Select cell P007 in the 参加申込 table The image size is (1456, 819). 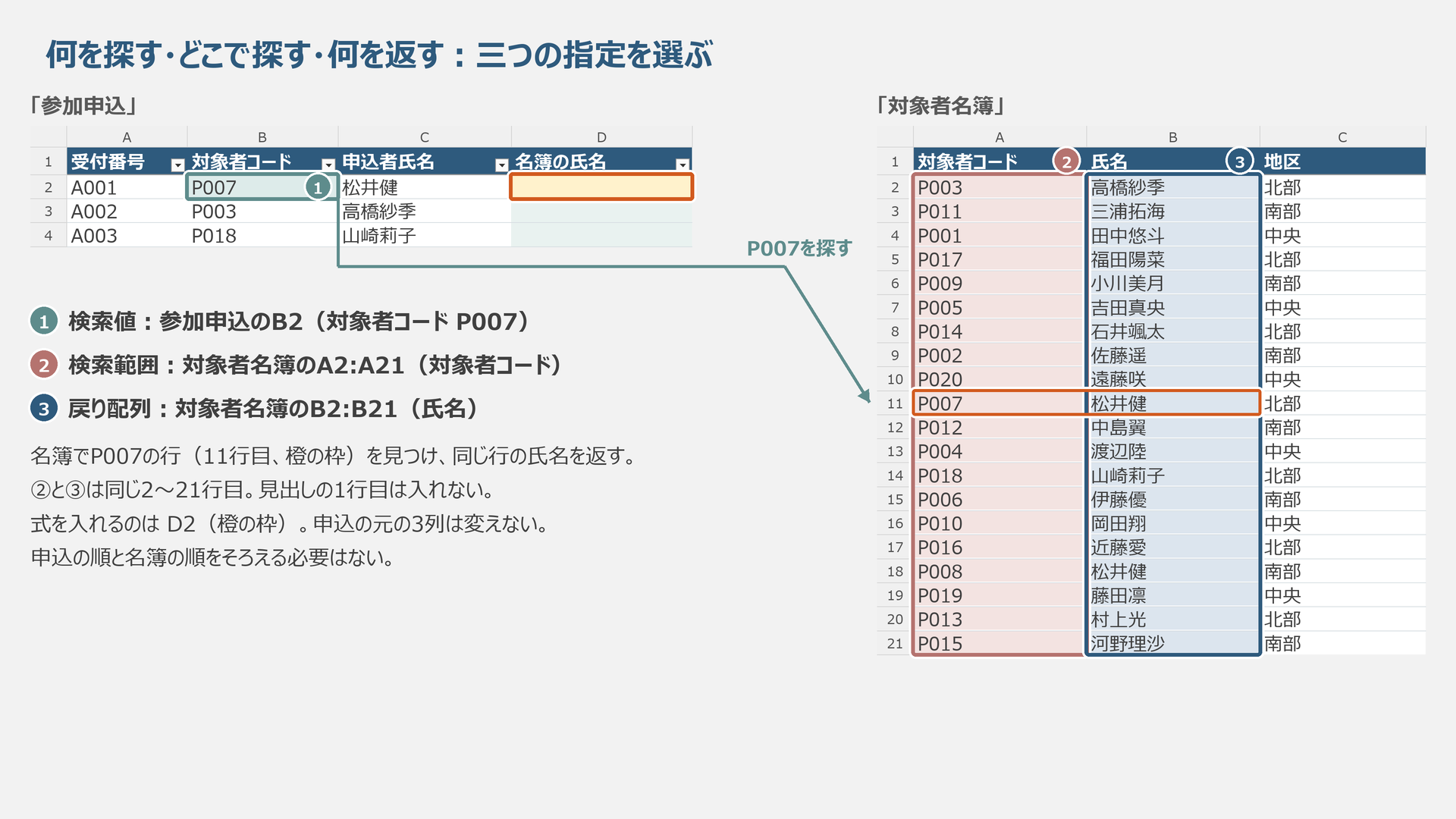pos(262,187)
